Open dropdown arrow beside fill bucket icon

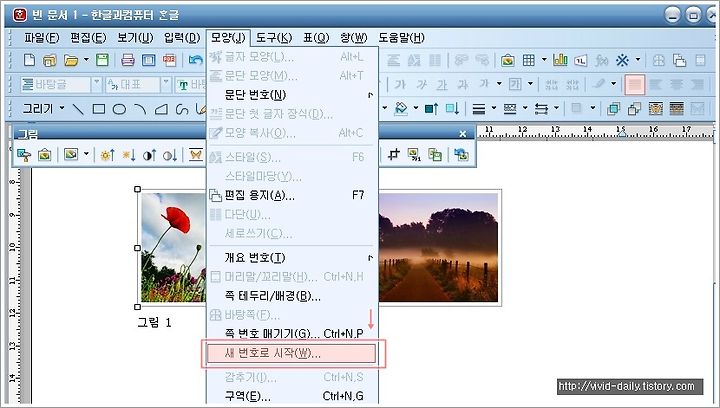click(416, 109)
